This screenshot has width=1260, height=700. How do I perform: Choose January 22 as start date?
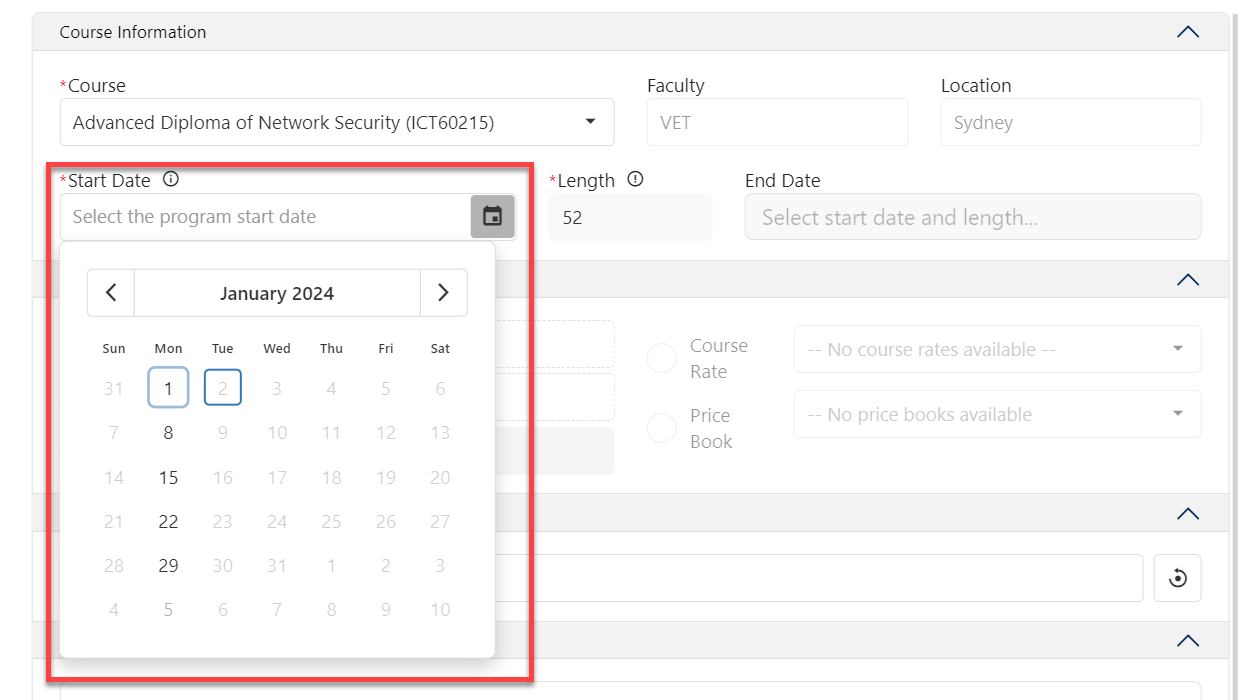[168, 522]
